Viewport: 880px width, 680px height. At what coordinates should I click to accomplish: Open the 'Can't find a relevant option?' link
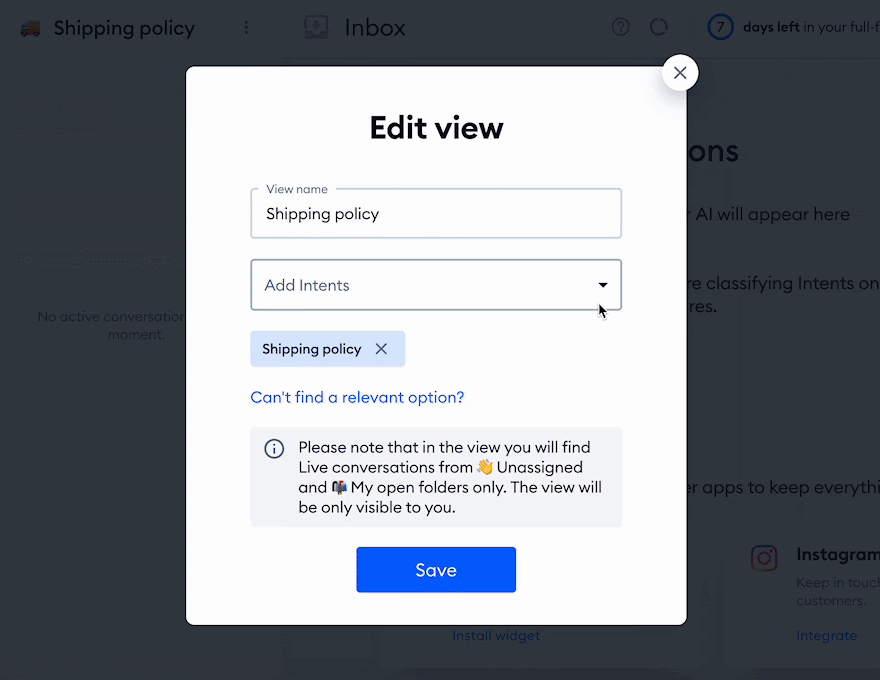[357, 397]
